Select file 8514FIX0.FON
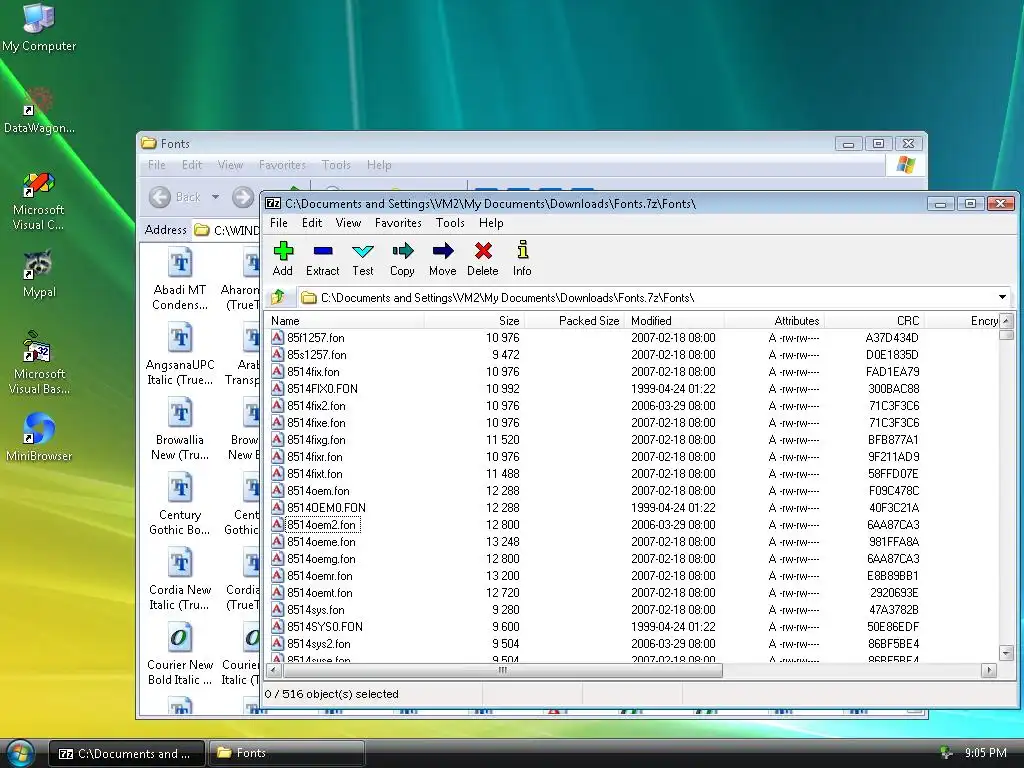The image size is (1024, 768). (x=323, y=389)
